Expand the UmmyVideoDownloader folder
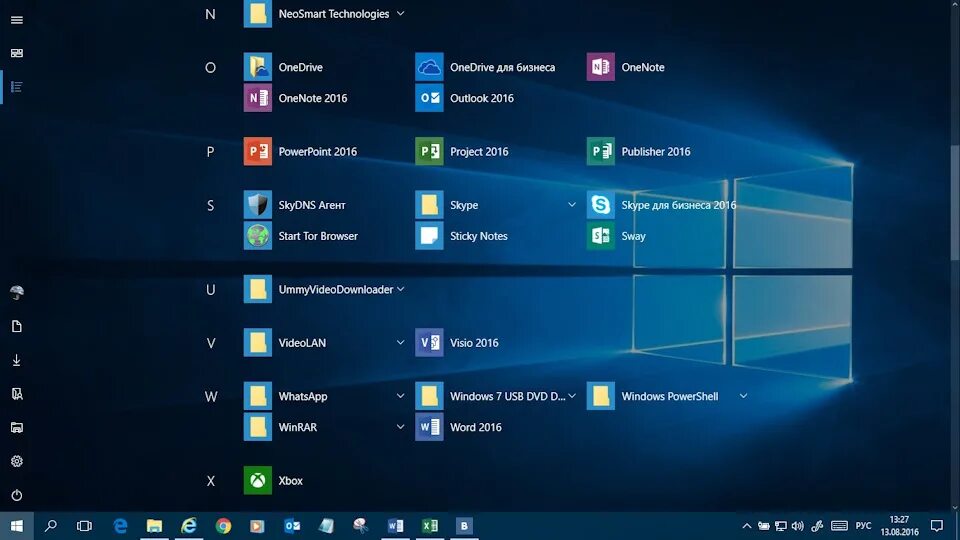The width and height of the screenshot is (960, 540). pos(400,289)
